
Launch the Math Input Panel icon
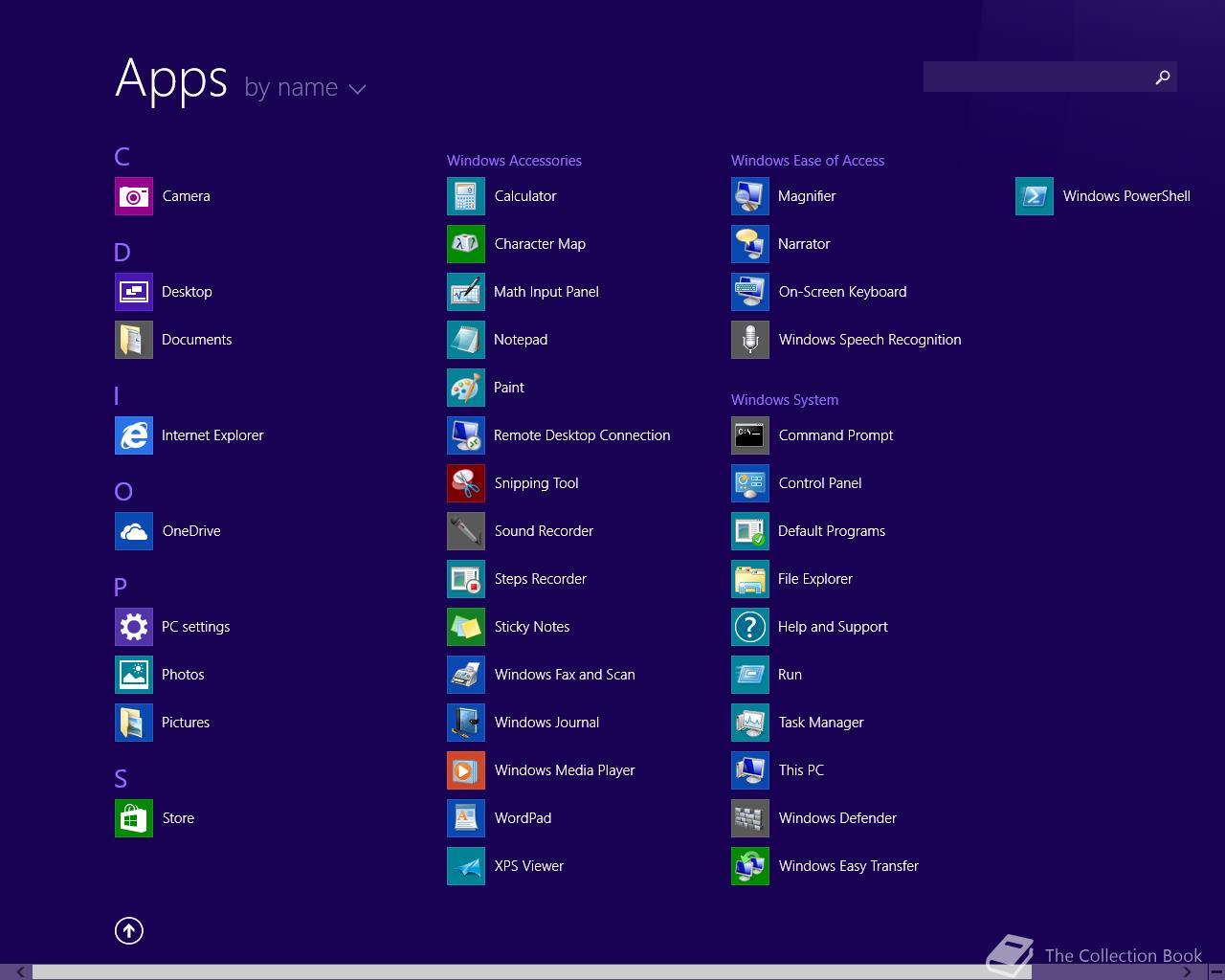pyautogui.click(x=466, y=292)
